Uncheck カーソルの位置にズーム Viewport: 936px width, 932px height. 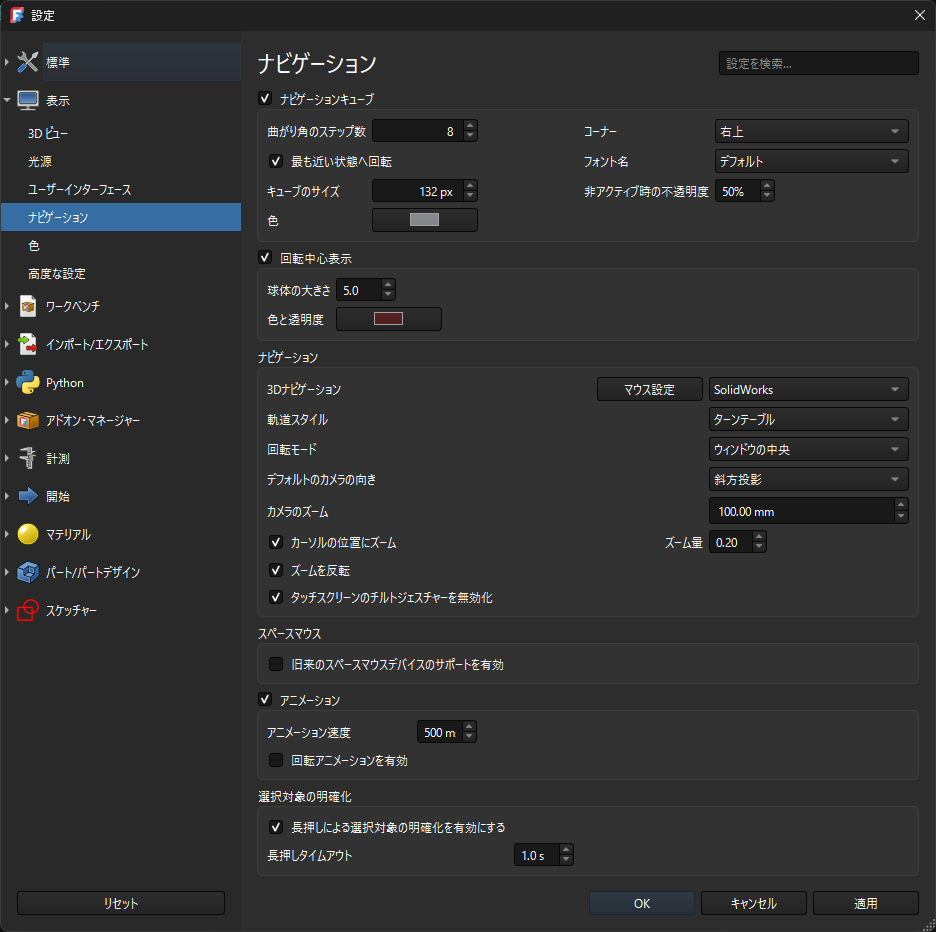276,542
